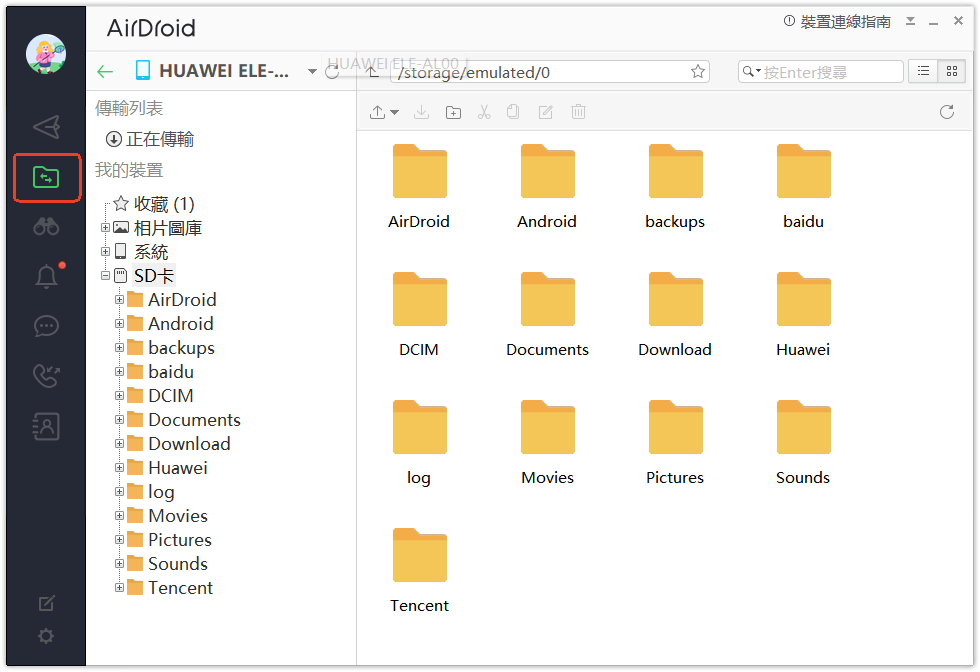The width and height of the screenshot is (980, 672).
Task: Create a new folder from toolbar
Action: 453,113
